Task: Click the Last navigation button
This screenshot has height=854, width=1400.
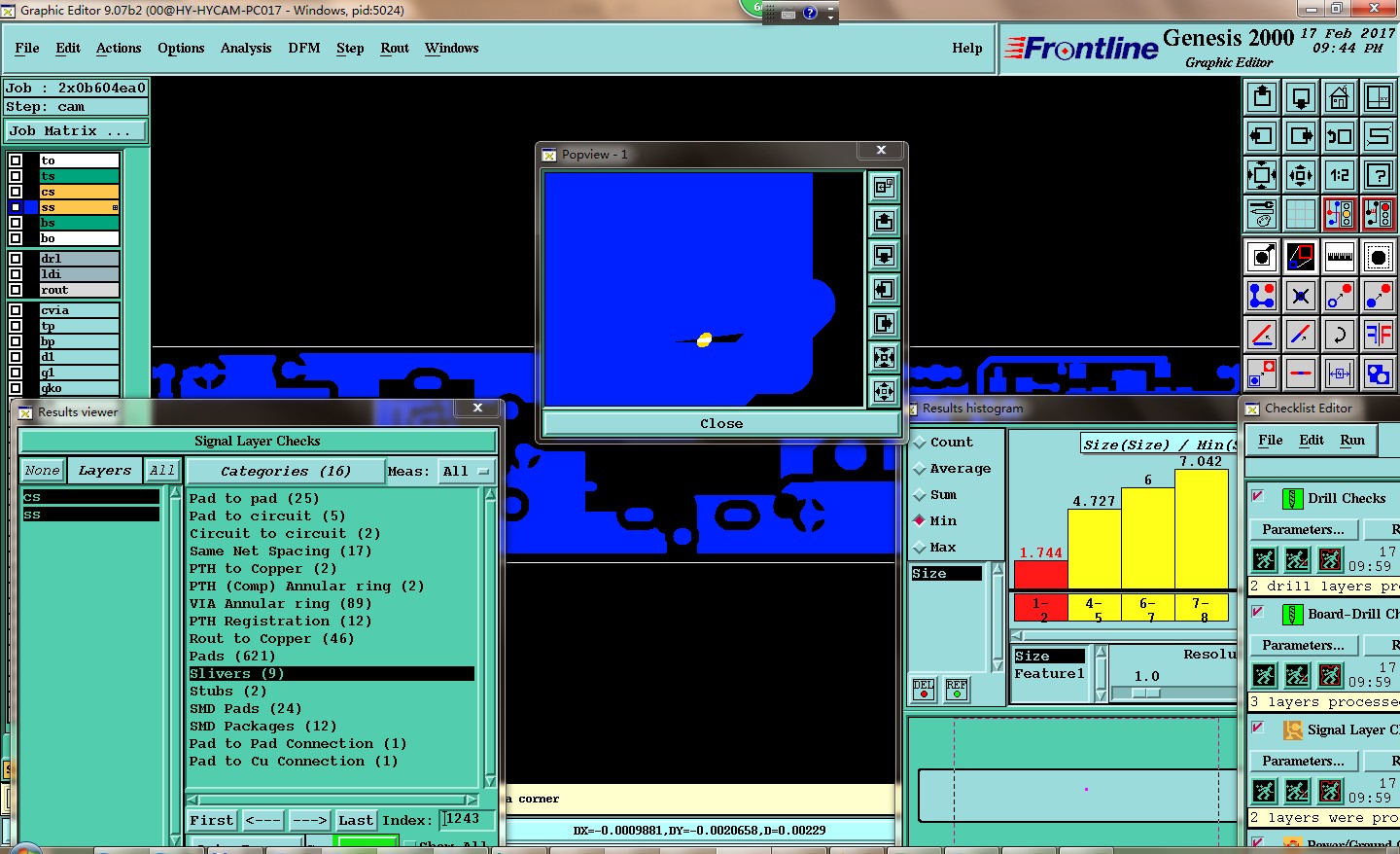Action: click(x=356, y=820)
